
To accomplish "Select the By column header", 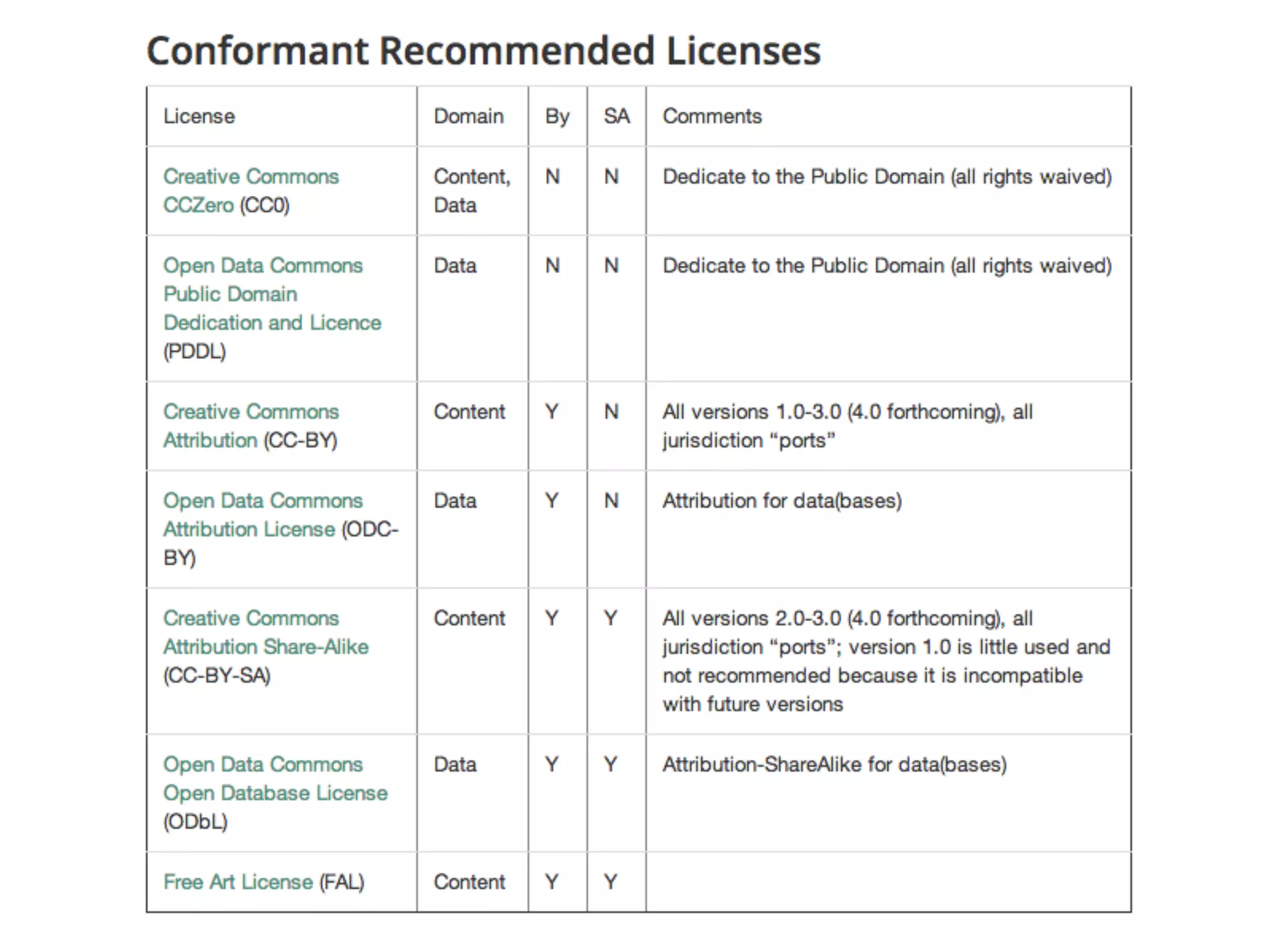I will pos(557,117).
